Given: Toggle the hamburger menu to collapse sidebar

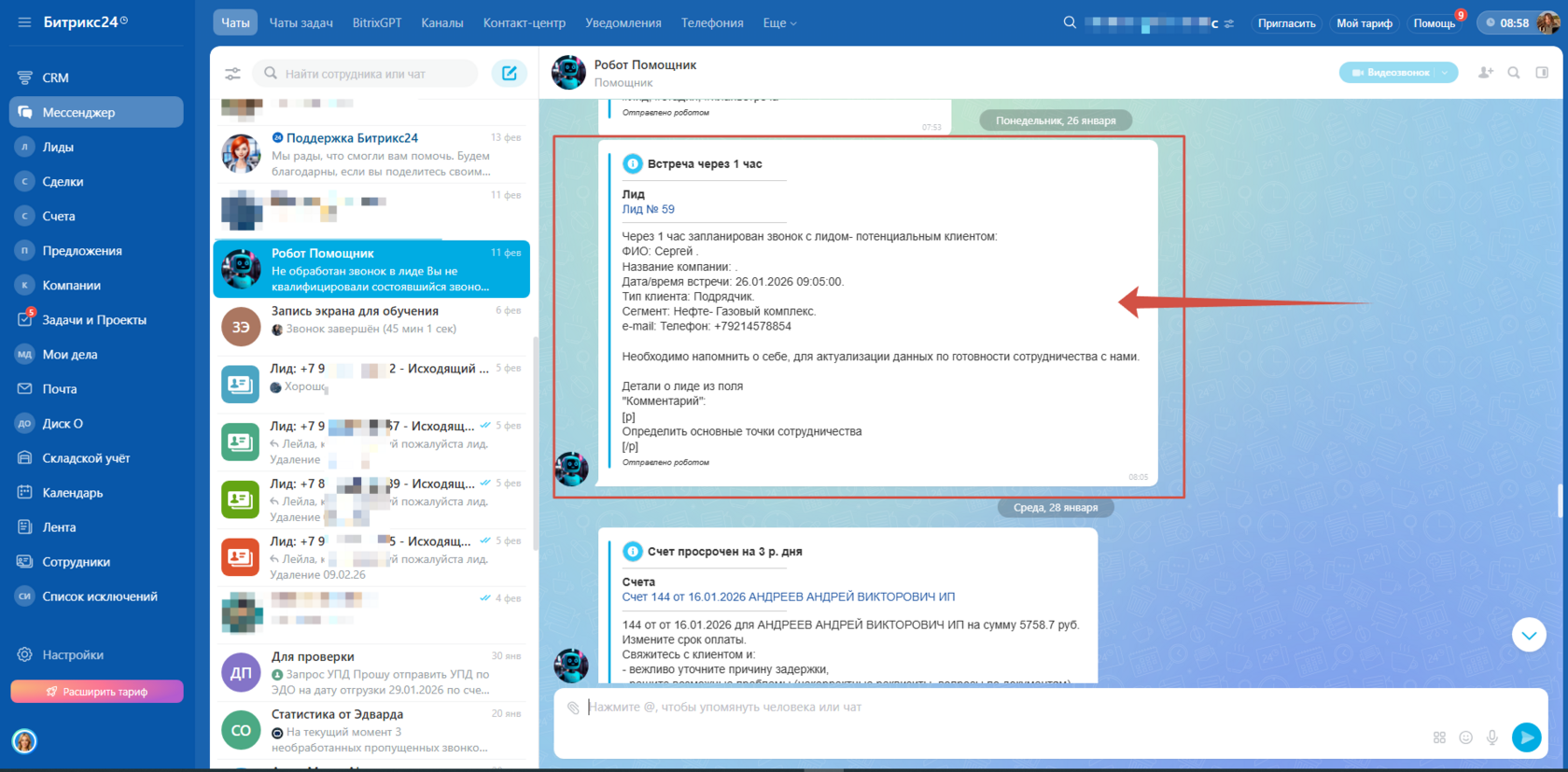Looking at the screenshot, I should pyautogui.click(x=24, y=22).
